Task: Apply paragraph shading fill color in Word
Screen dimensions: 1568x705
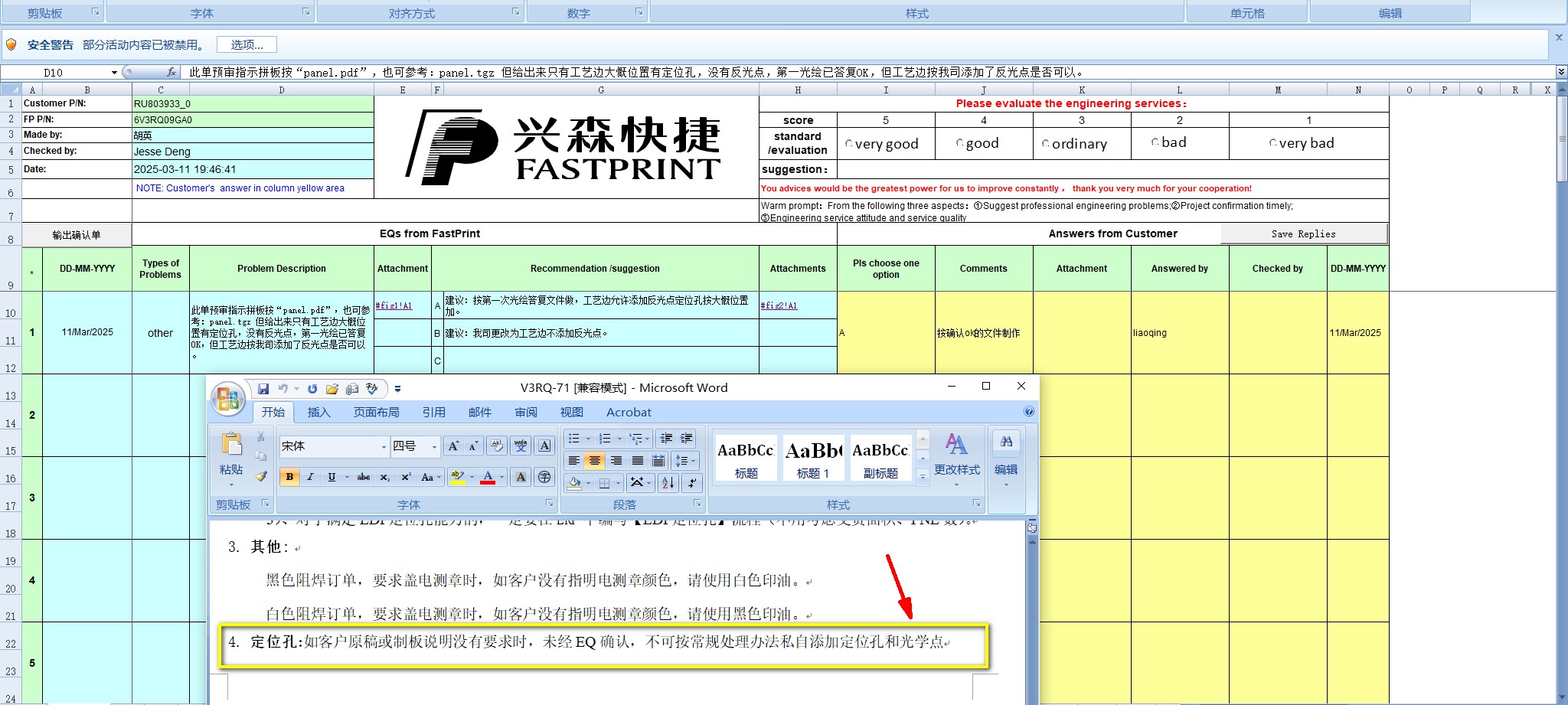Action: coord(574,483)
